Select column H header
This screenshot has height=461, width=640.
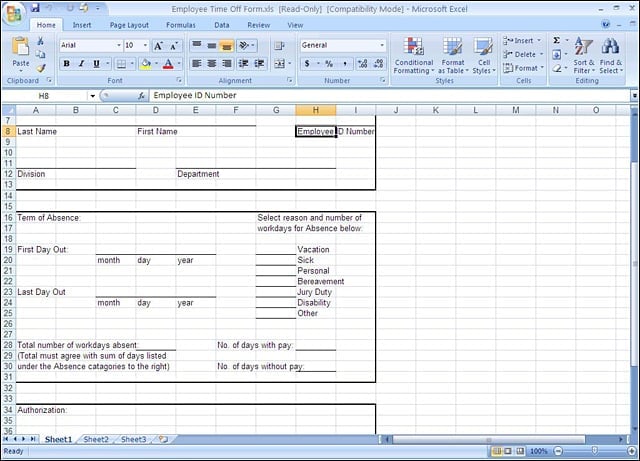(316, 110)
